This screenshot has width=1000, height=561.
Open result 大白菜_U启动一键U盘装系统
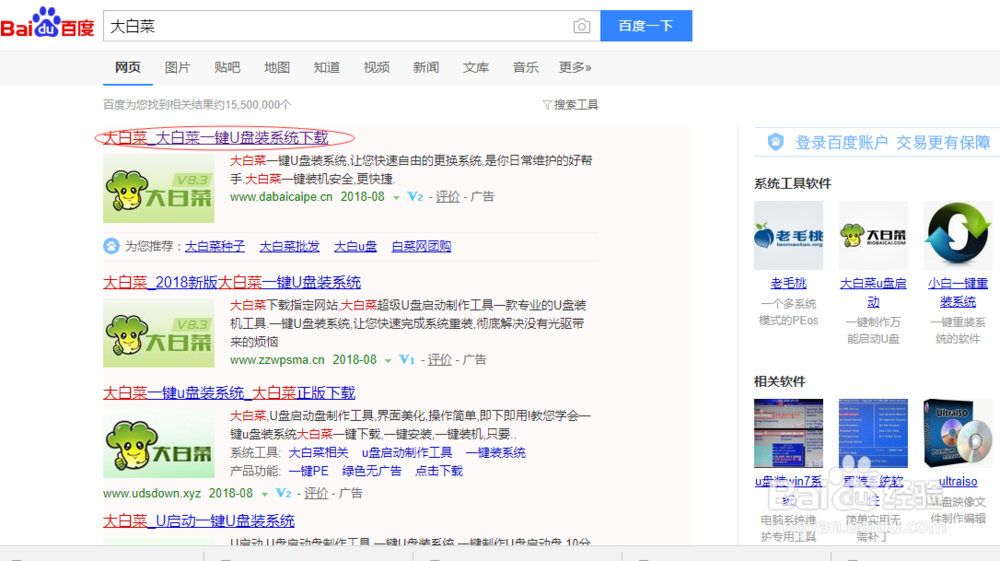[x=199, y=521]
